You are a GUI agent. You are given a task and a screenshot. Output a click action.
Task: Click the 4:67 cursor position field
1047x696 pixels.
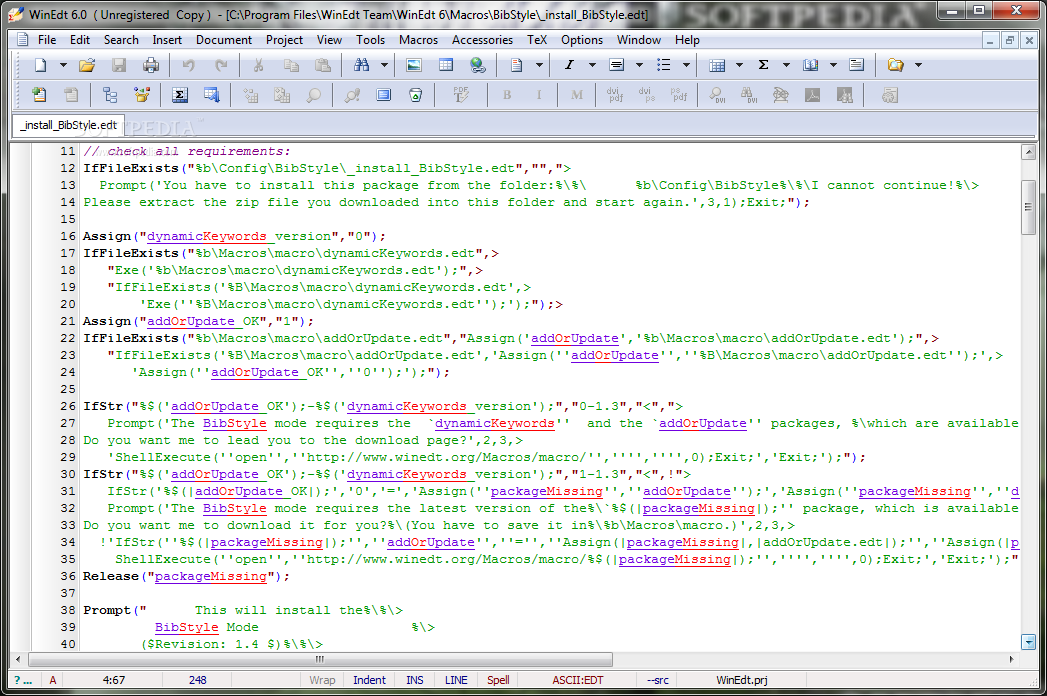[x=114, y=680]
